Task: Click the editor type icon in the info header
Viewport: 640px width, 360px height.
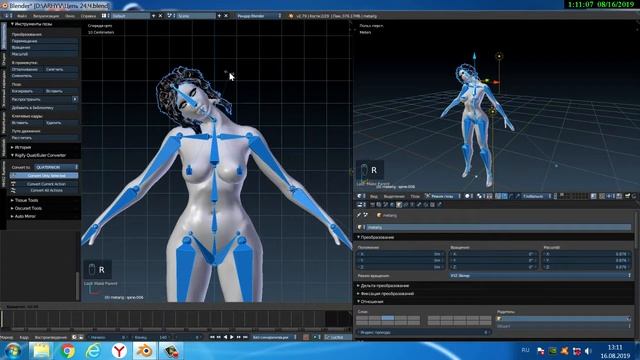Action: pyautogui.click(x=7, y=16)
